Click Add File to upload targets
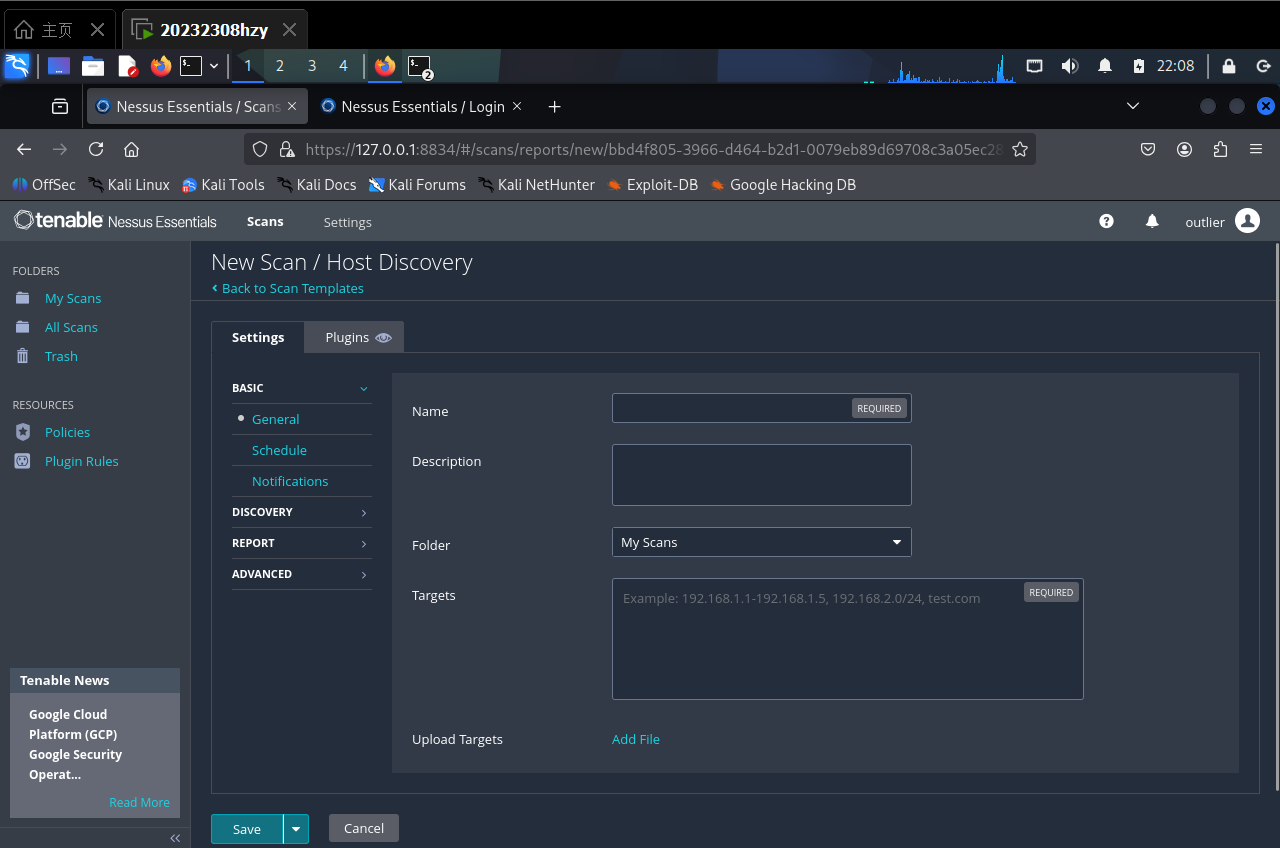The image size is (1280, 848). (x=636, y=739)
